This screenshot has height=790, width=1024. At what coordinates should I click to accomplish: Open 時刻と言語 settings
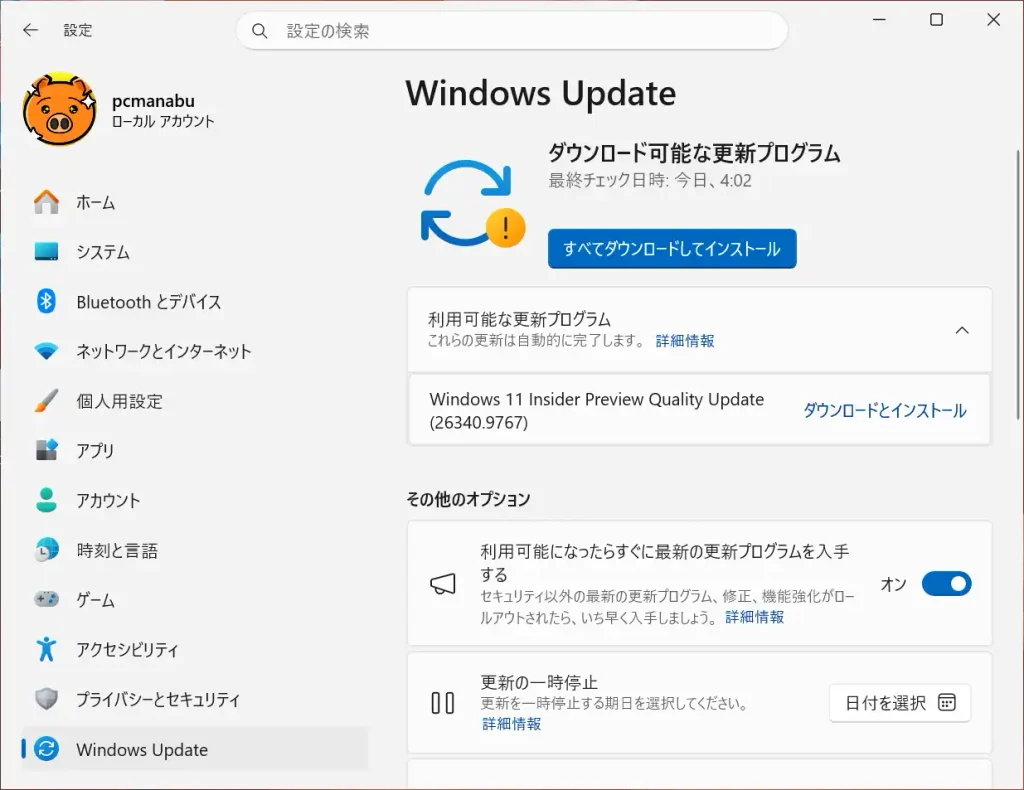pyautogui.click(x=195, y=550)
